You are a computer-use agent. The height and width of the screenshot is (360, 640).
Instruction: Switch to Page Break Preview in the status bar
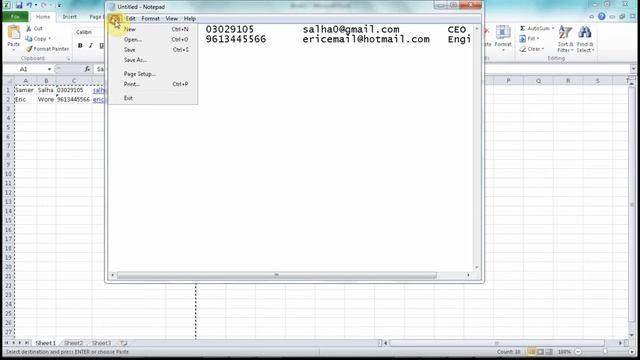[549, 351]
